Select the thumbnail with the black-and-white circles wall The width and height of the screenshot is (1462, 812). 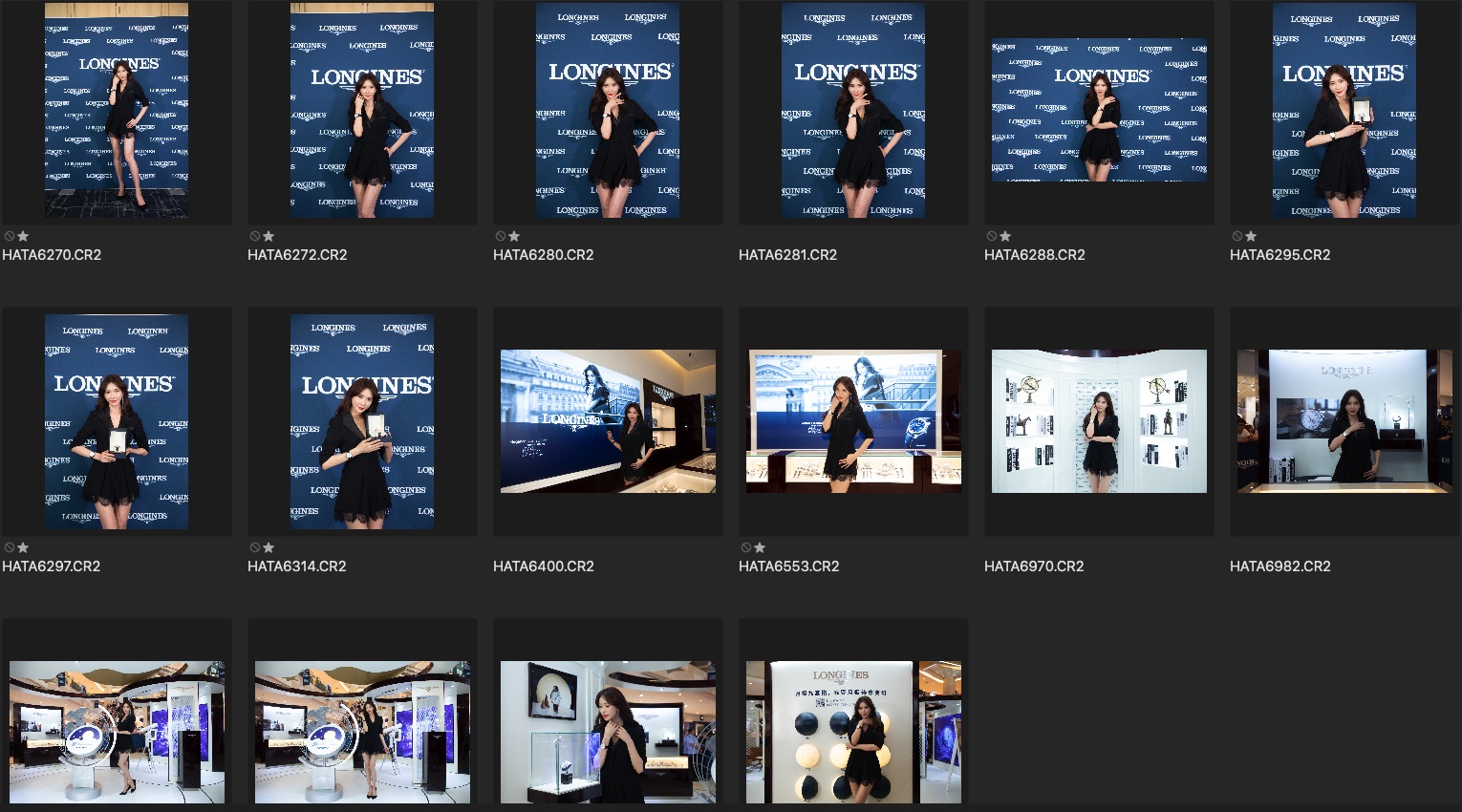(x=853, y=733)
